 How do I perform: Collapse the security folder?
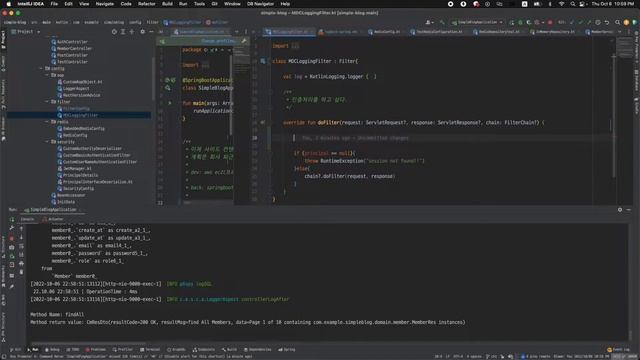click(47, 142)
